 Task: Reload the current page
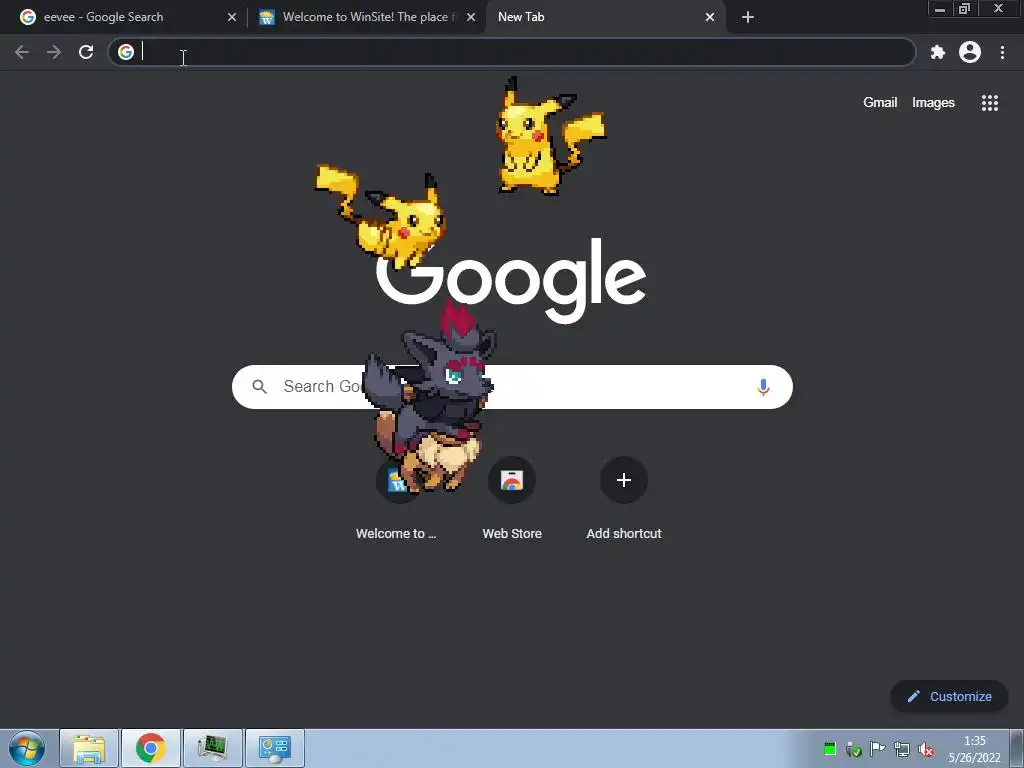pyautogui.click(x=86, y=52)
